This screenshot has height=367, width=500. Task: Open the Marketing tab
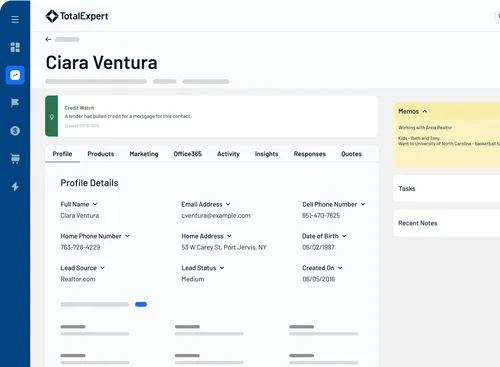144,154
